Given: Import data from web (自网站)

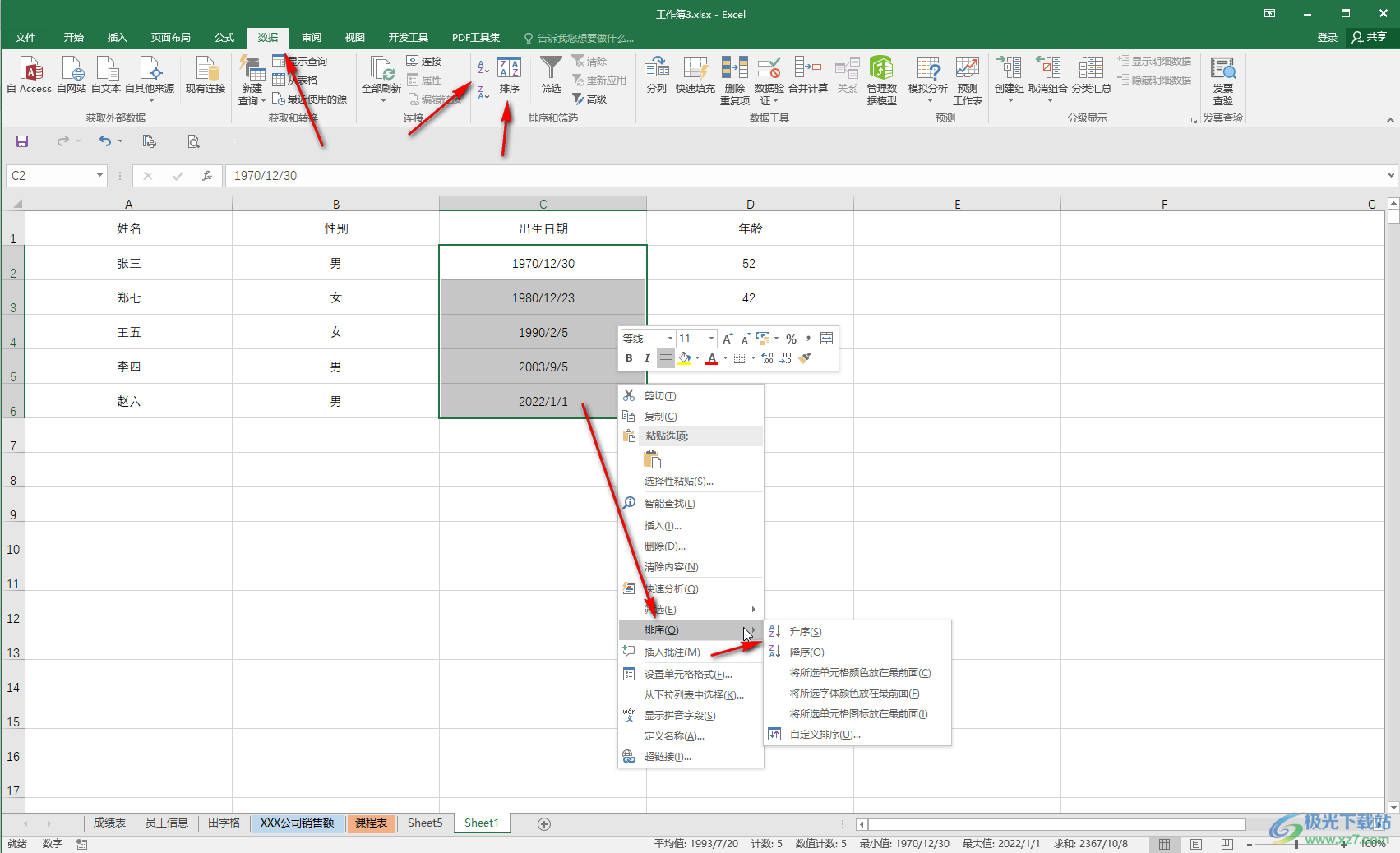Looking at the screenshot, I should pyautogui.click(x=72, y=76).
